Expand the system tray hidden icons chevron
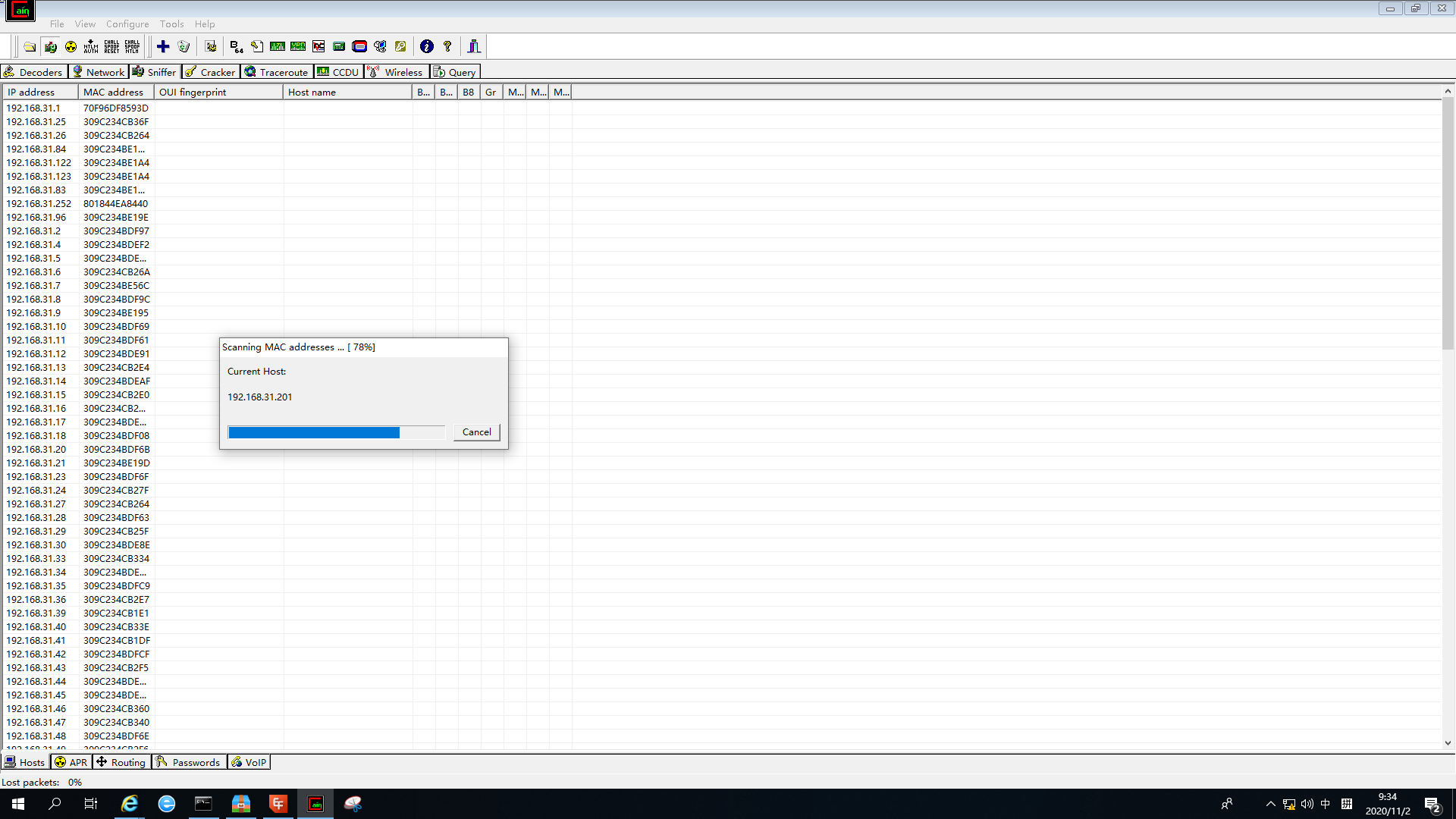The height and width of the screenshot is (819, 1456). point(1270,804)
